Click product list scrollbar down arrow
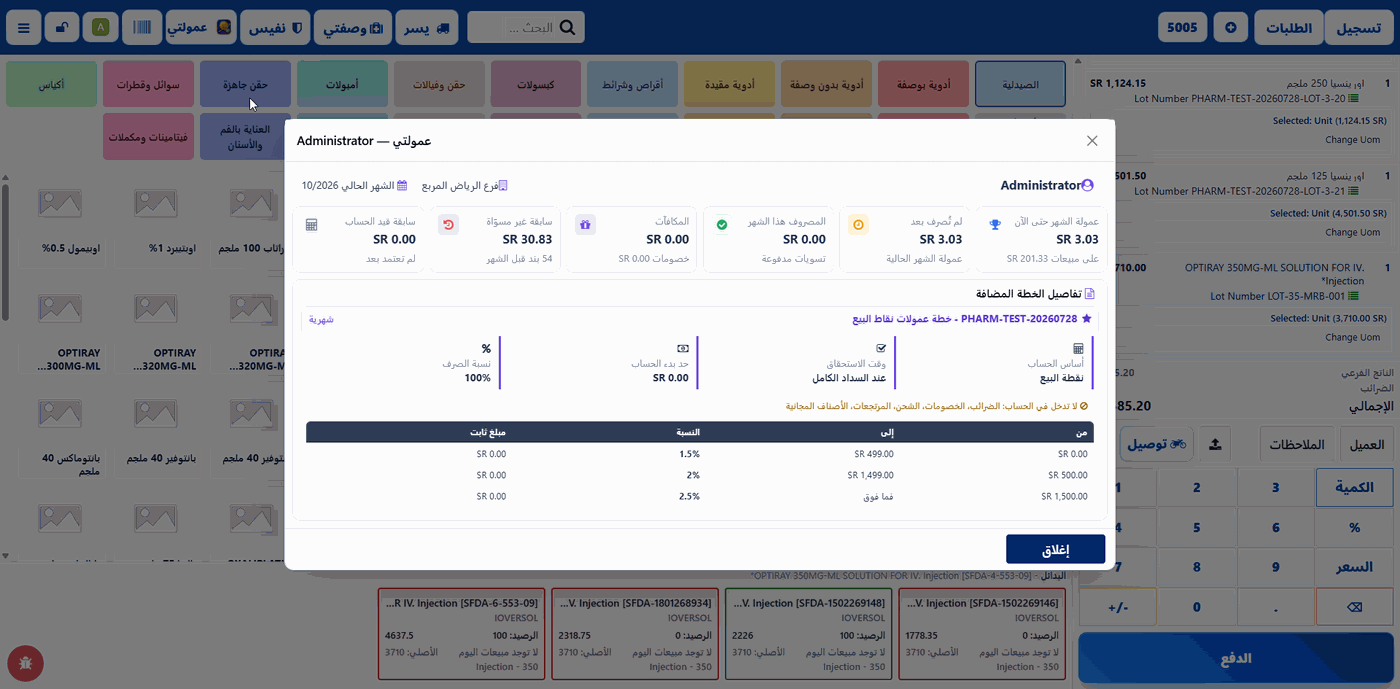The width and height of the screenshot is (1400, 689). (x=5, y=556)
